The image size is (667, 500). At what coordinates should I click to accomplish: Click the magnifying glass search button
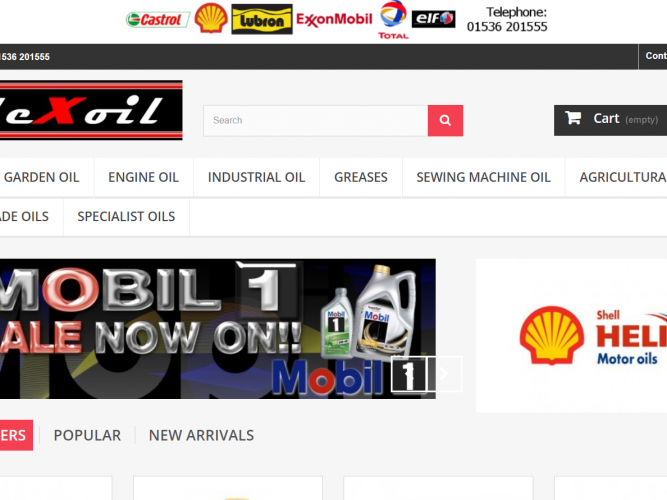pos(445,120)
